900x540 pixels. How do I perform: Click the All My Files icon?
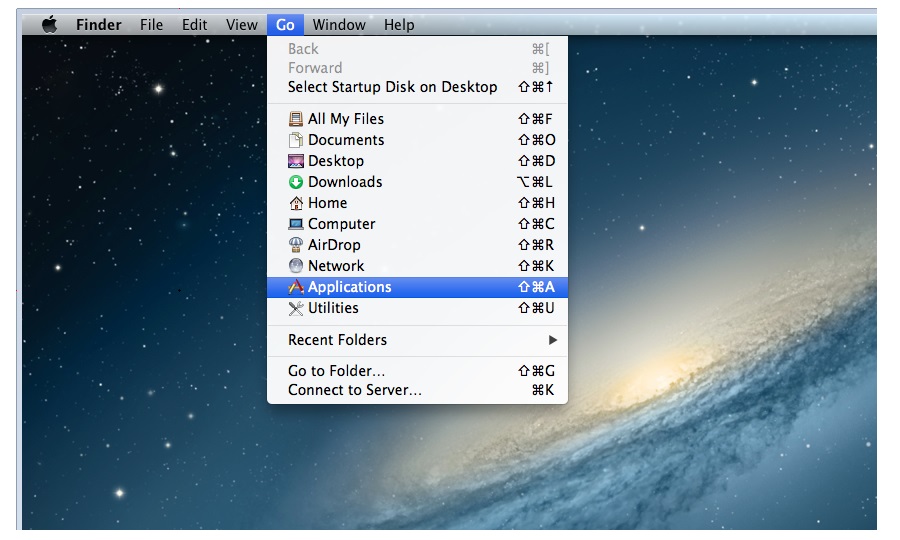[296, 119]
